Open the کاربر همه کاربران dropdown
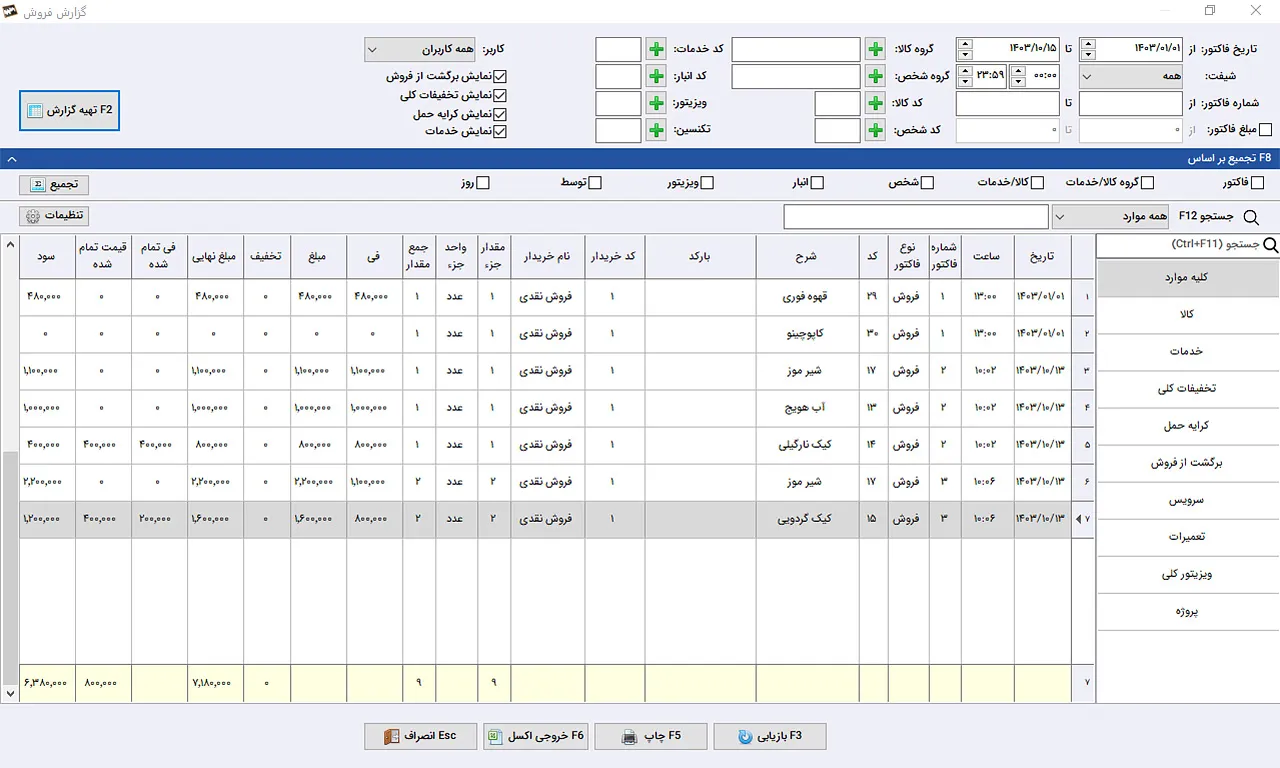This screenshot has width=1280, height=768. pyautogui.click(x=420, y=49)
